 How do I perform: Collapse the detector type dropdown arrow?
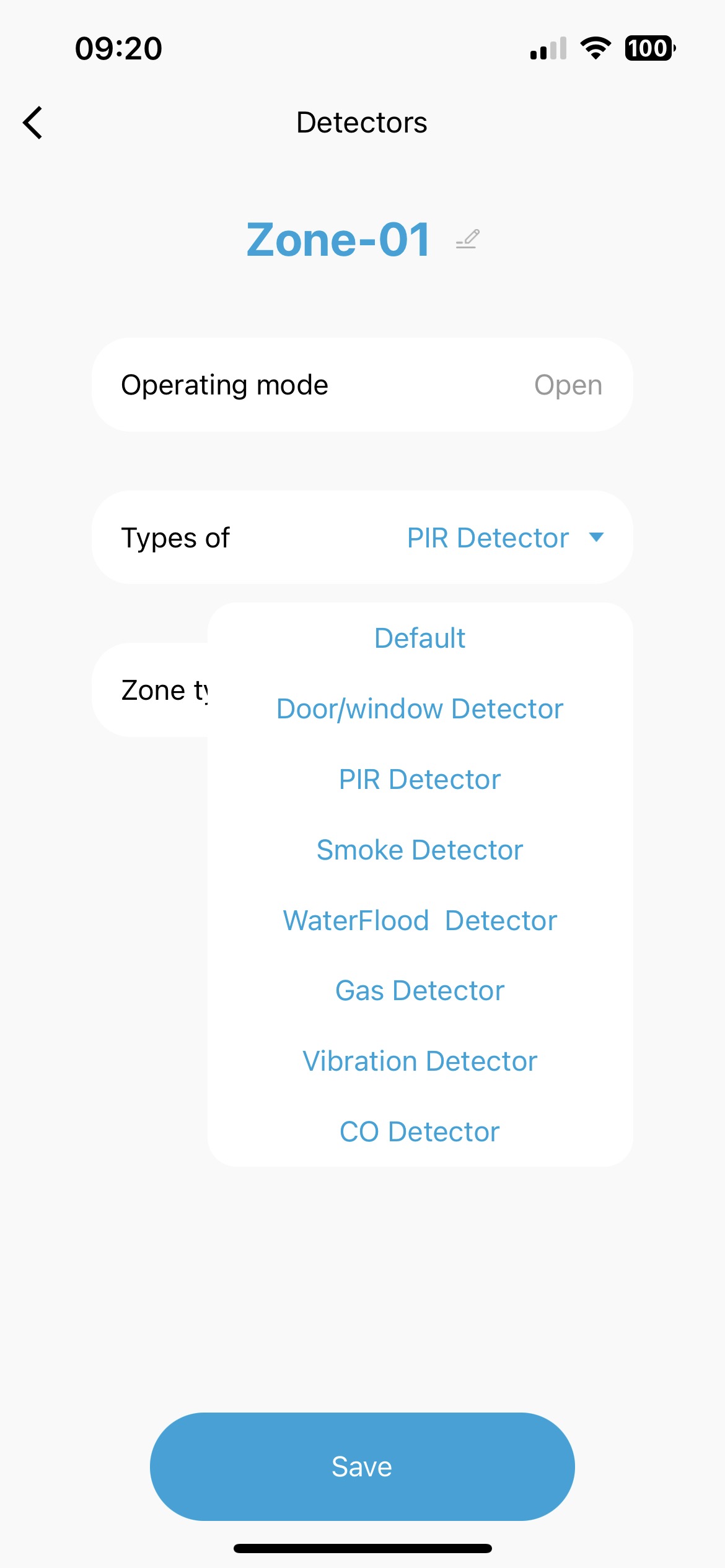(596, 537)
